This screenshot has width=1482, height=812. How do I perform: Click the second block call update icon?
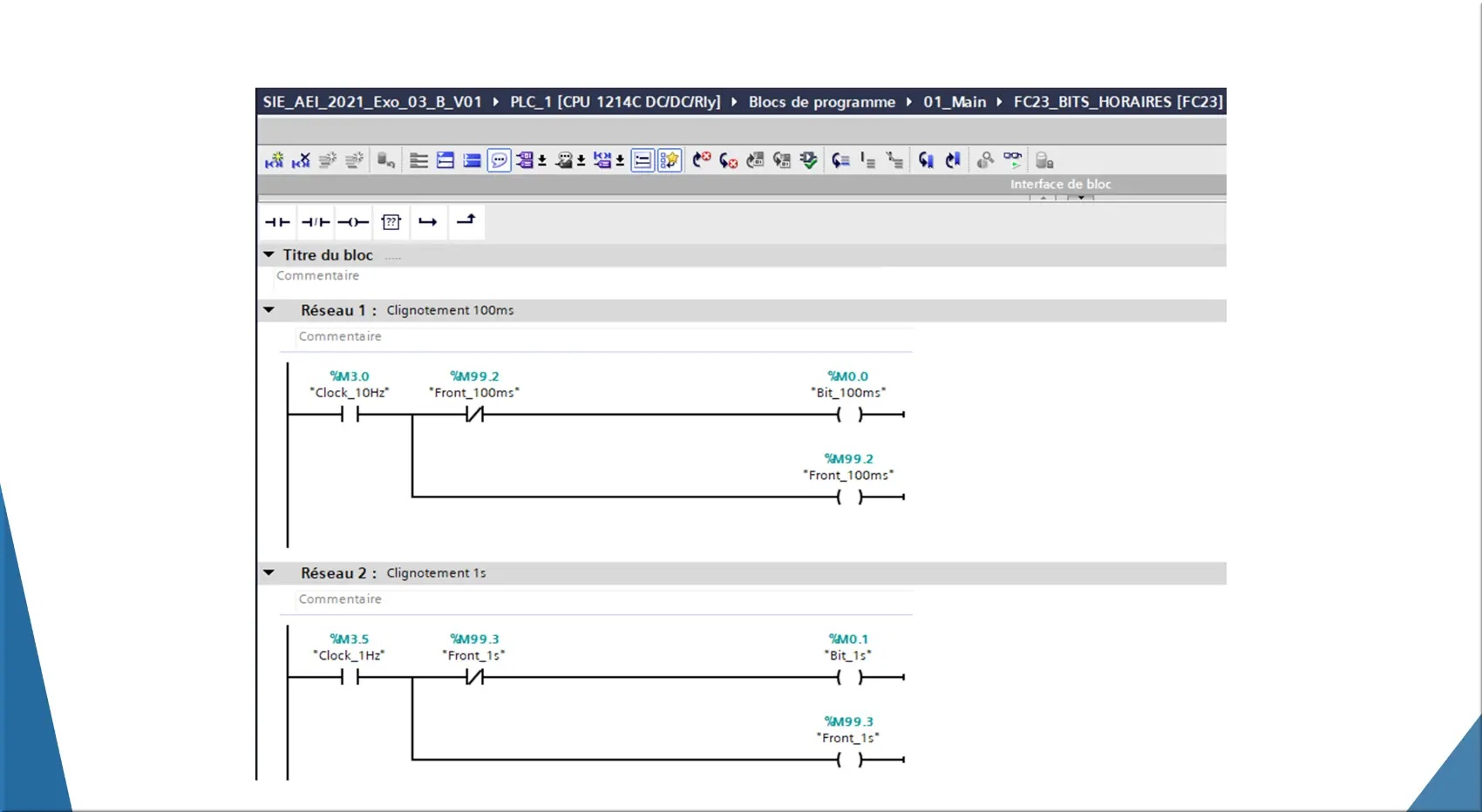pyautogui.click(x=782, y=160)
